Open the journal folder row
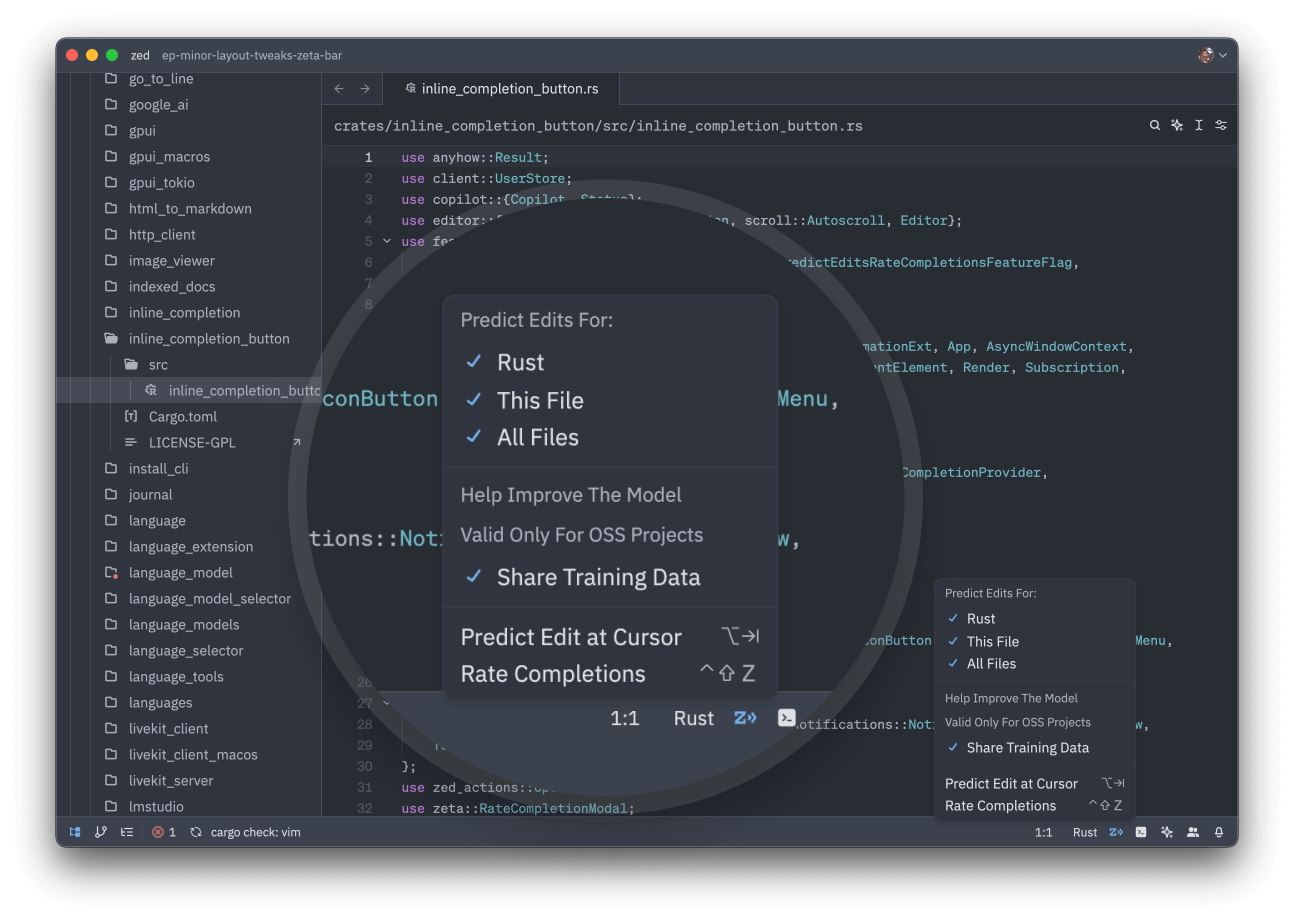 pos(188,494)
